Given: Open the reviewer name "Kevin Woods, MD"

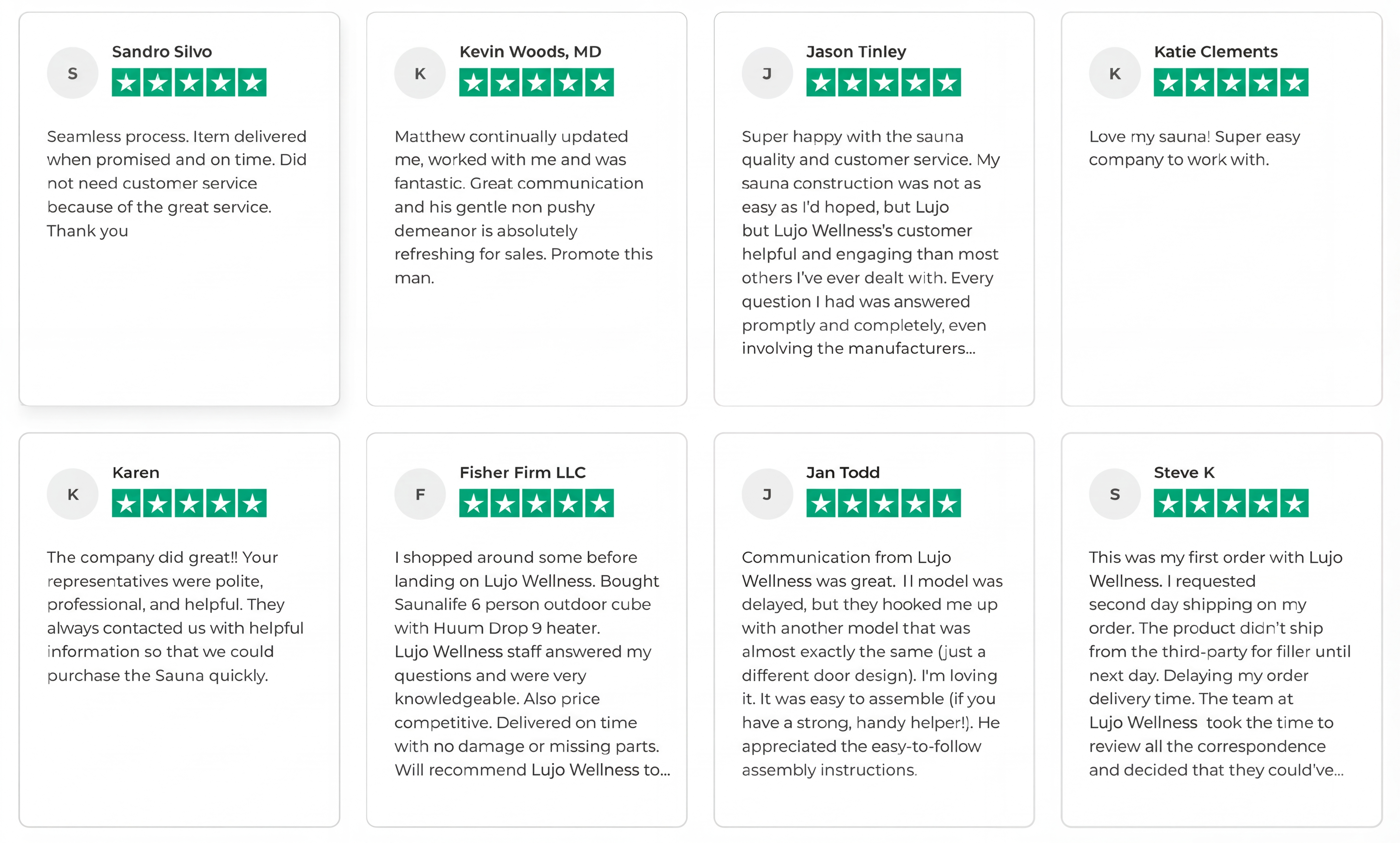Looking at the screenshot, I should (x=530, y=52).
